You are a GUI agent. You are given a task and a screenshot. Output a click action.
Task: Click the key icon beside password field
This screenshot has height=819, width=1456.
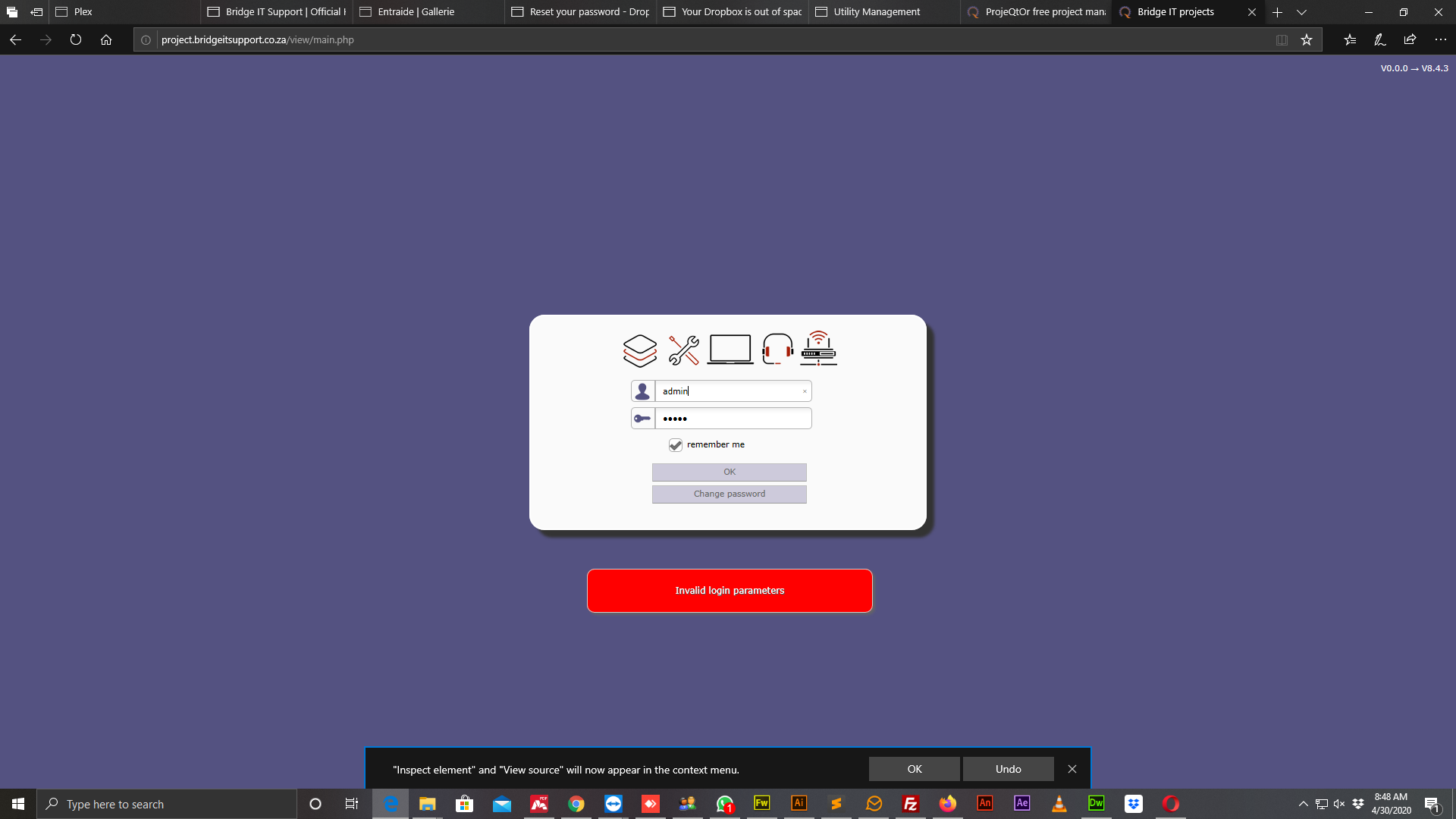click(642, 419)
